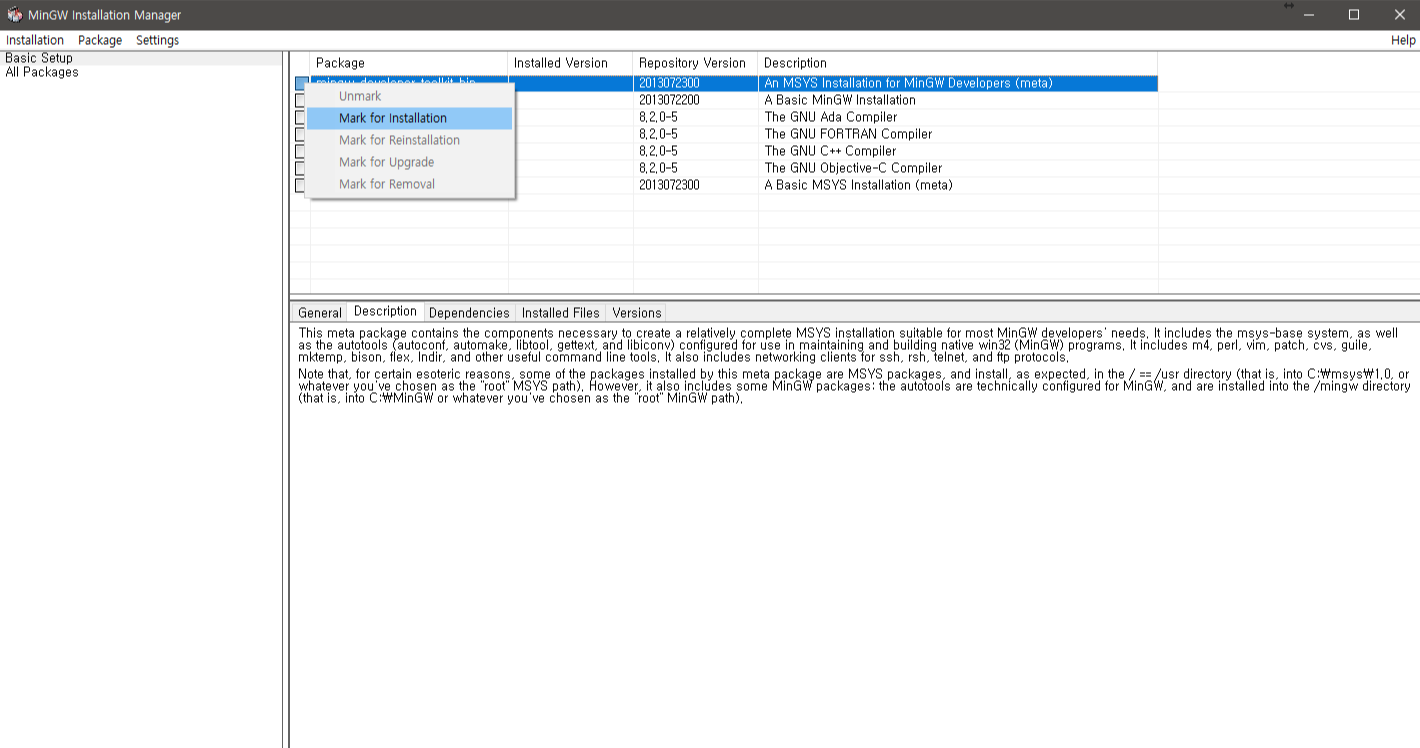Maximize the MinGW Installation Manager window

[x=1353, y=15]
